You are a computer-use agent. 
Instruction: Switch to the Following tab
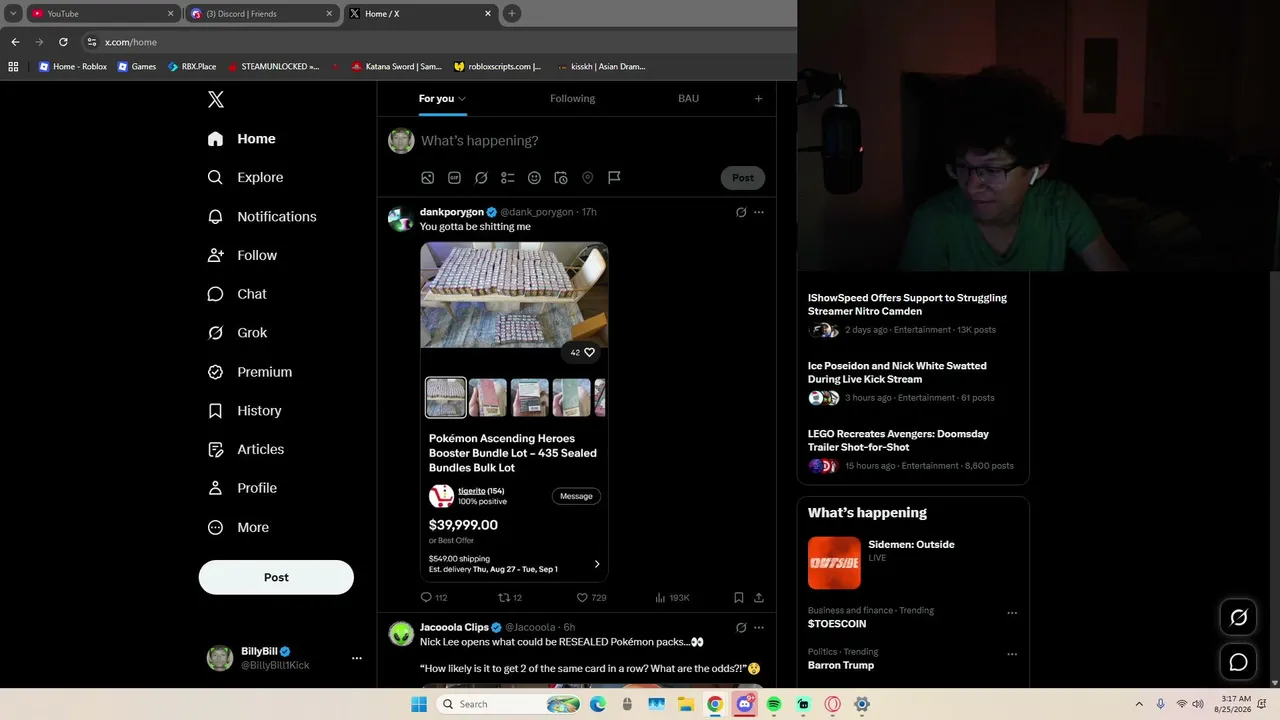pos(572,98)
